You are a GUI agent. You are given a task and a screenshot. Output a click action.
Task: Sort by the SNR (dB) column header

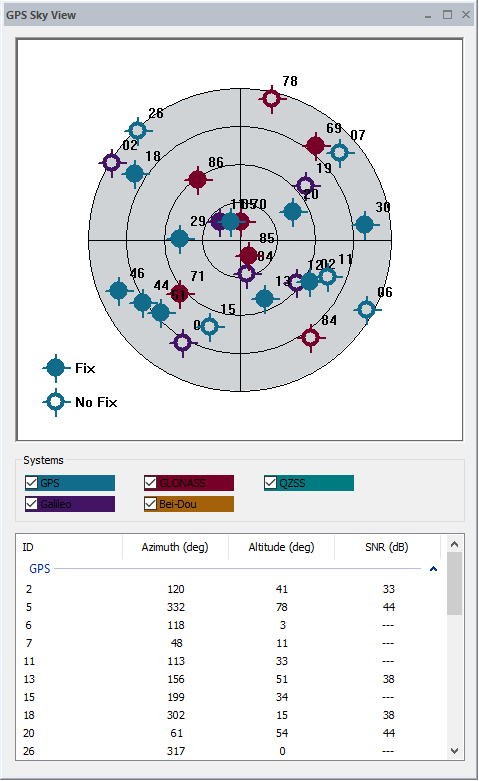387,547
